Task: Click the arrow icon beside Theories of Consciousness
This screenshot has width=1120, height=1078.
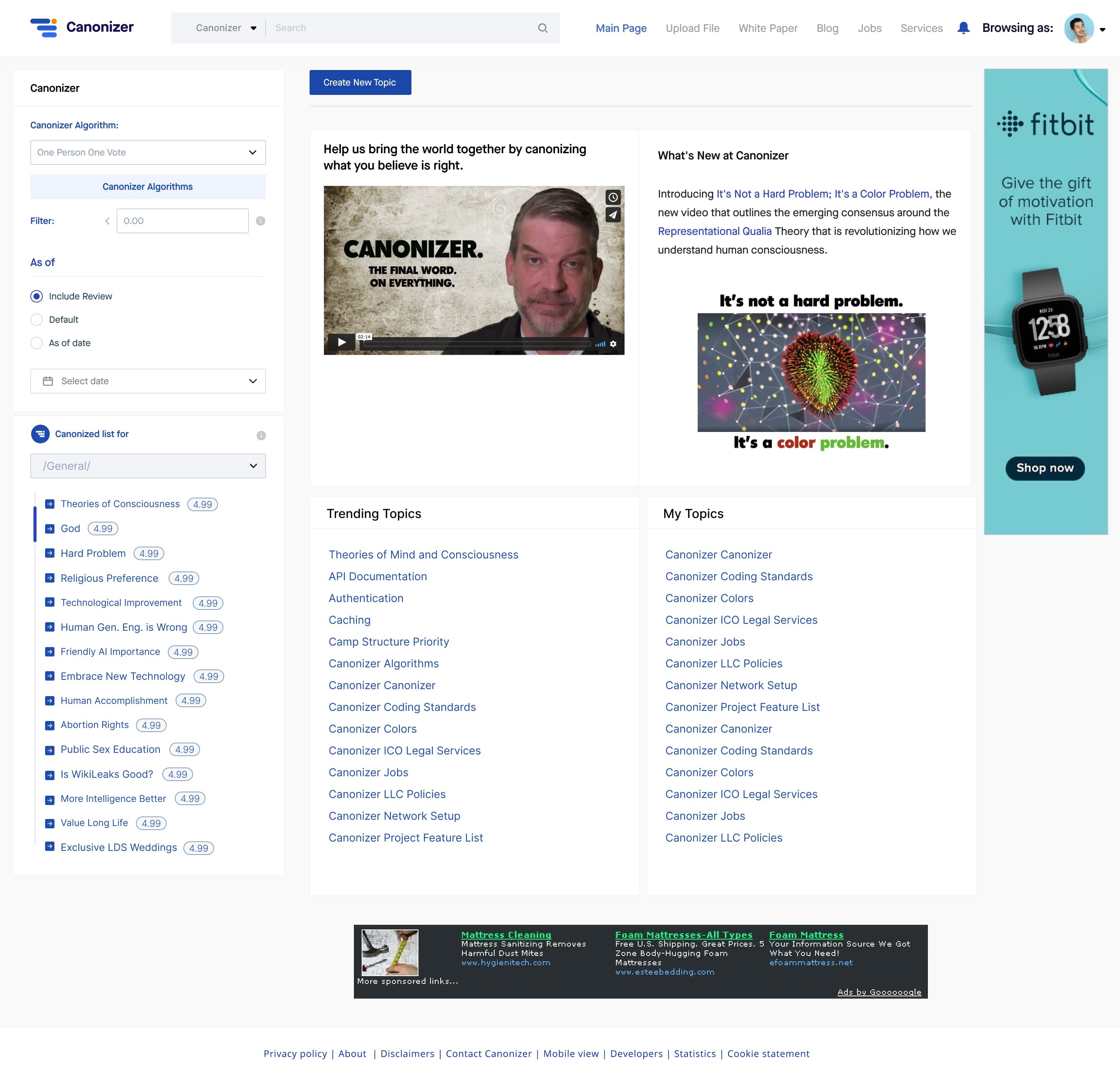Action: [50, 504]
